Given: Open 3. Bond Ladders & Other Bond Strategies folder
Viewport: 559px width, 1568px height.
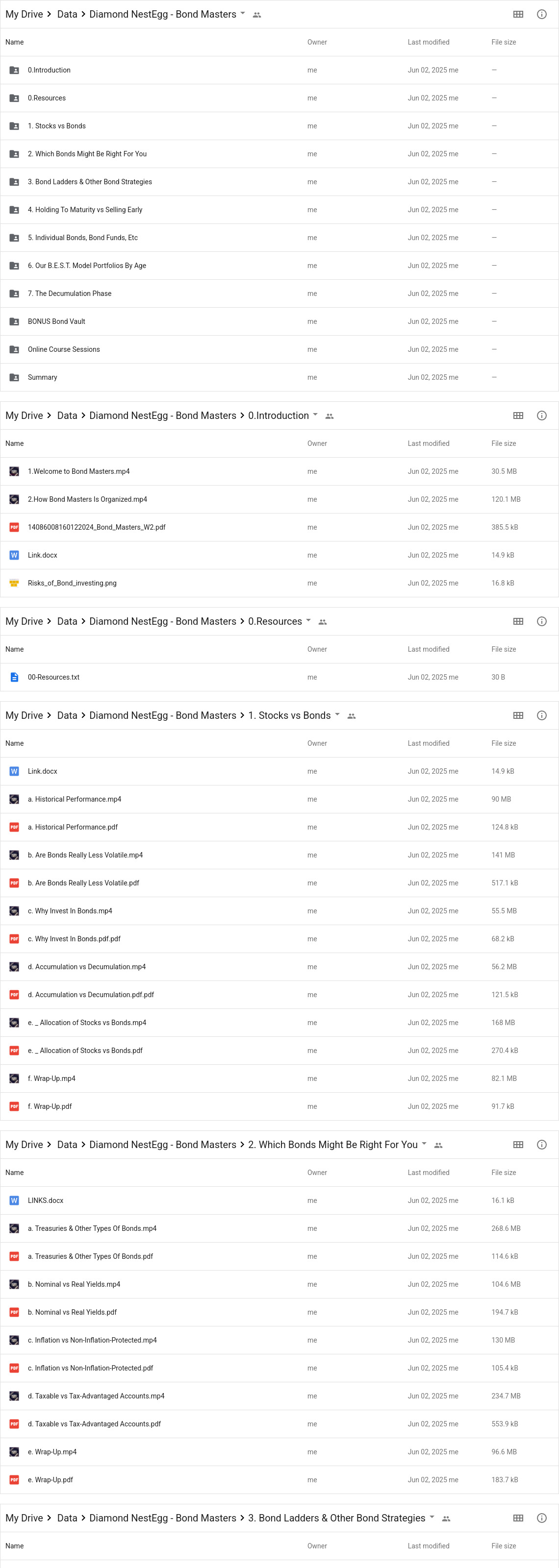Looking at the screenshot, I should [279, 181].
